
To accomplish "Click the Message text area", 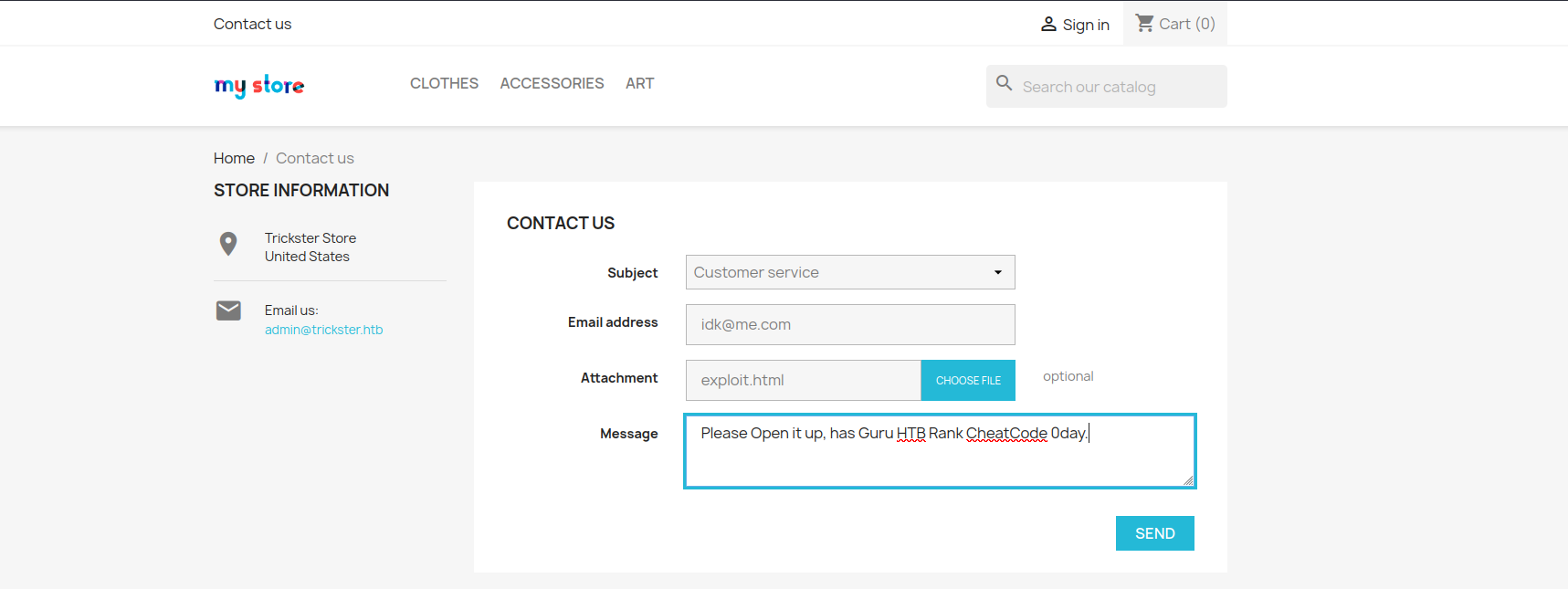I will (940, 451).
